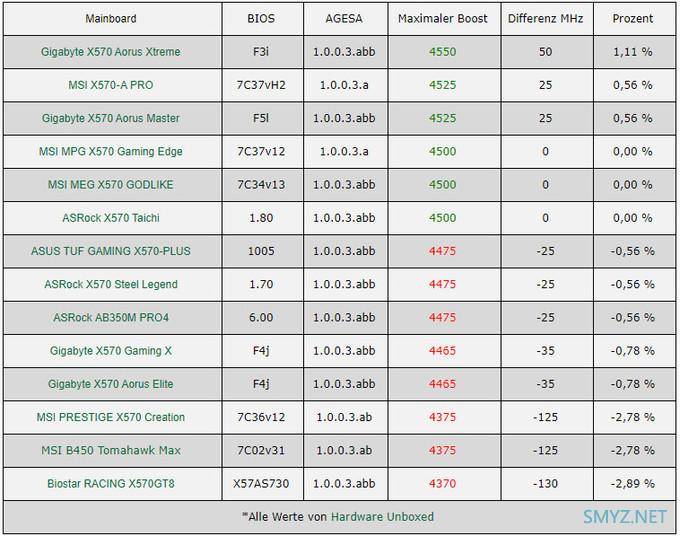Click boost value 4475 in ASUS TUF row

[443, 251]
